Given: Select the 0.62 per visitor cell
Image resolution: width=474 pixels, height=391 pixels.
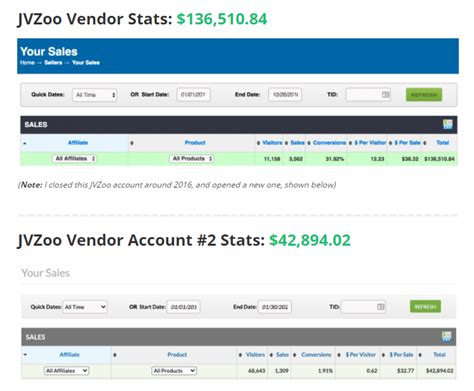Looking at the screenshot, I should pos(372,371).
